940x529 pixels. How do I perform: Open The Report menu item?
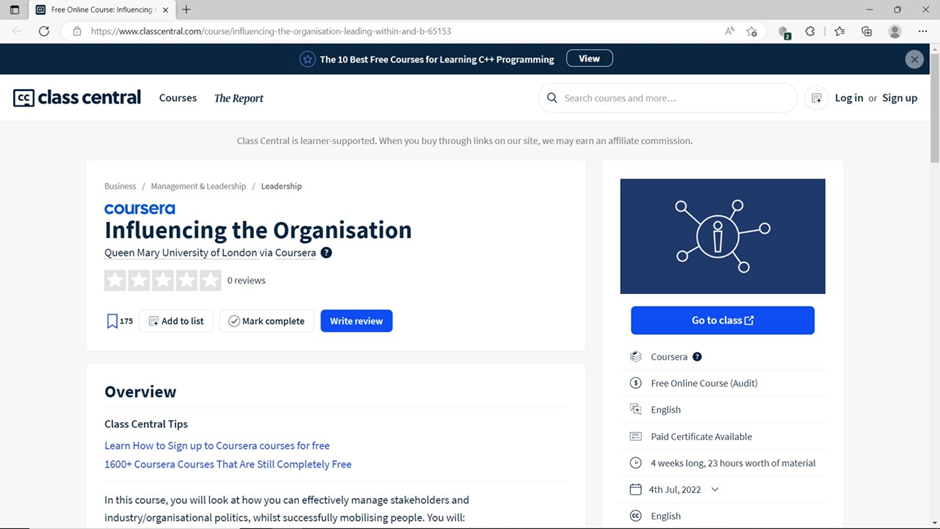(239, 98)
